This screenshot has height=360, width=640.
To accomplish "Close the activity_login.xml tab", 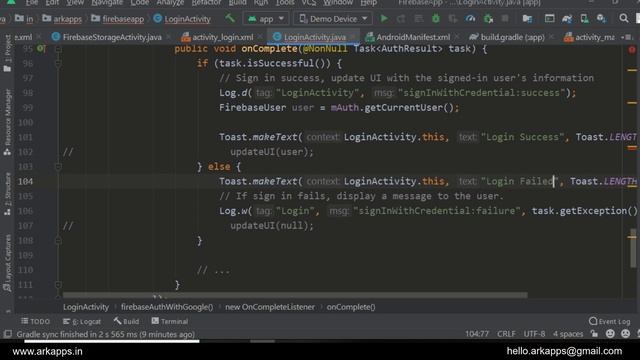I will [x=260, y=37].
